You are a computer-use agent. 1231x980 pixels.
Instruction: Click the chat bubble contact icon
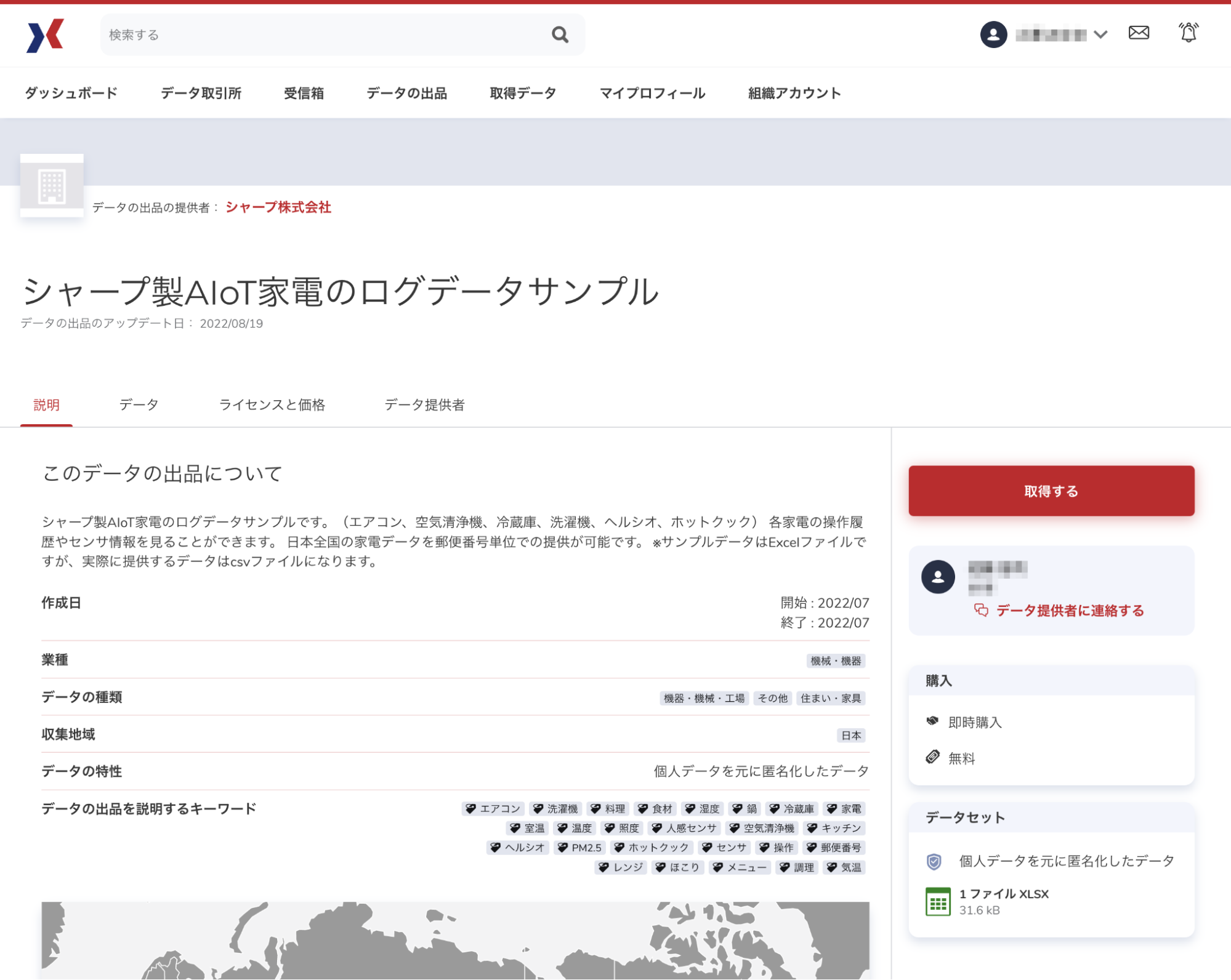click(x=980, y=610)
